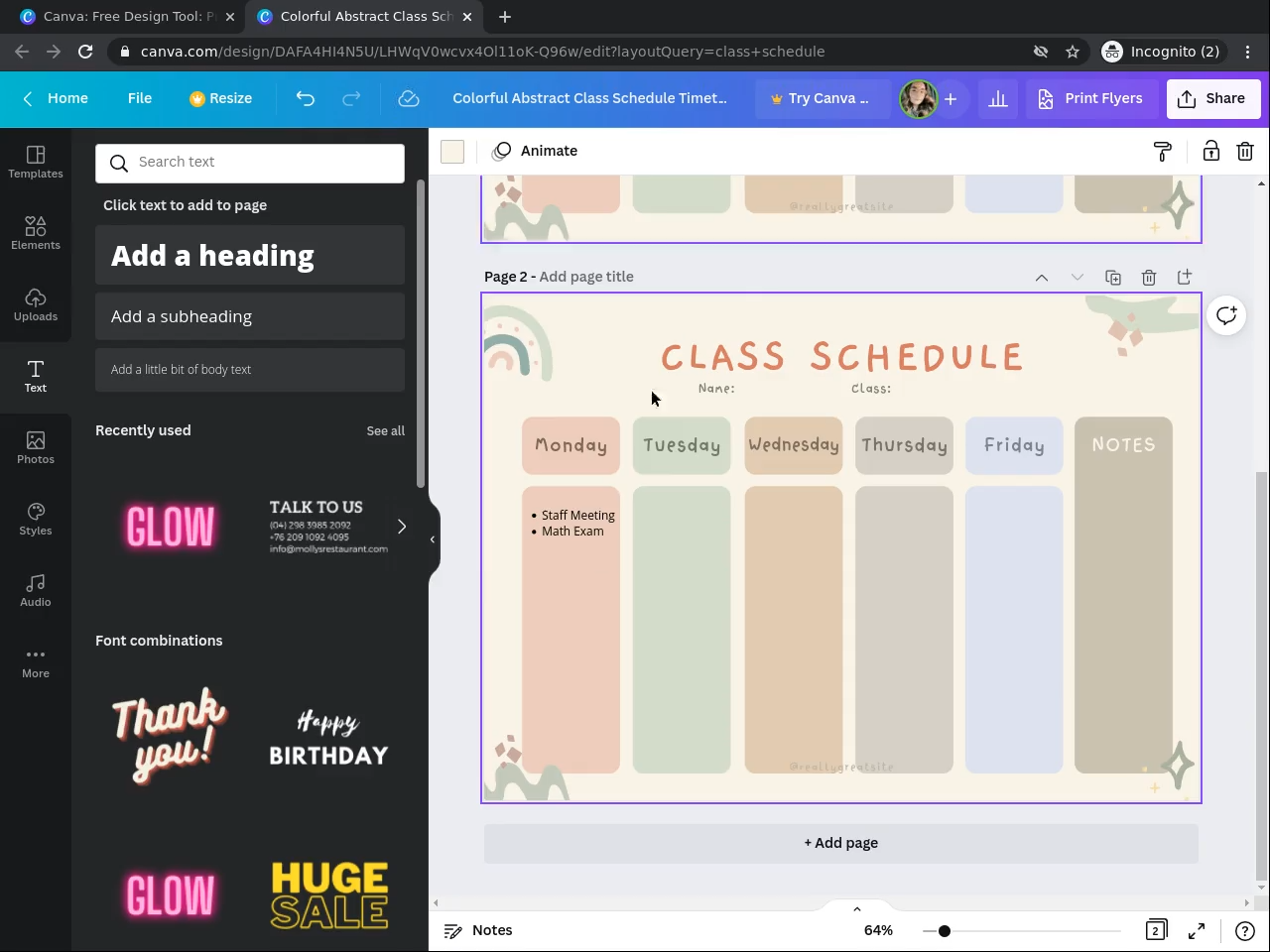Delete selected element with toolbar trash icon
Image resolution: width=1270 pixels, height=952 pixels.
(x=1245, y=151)
